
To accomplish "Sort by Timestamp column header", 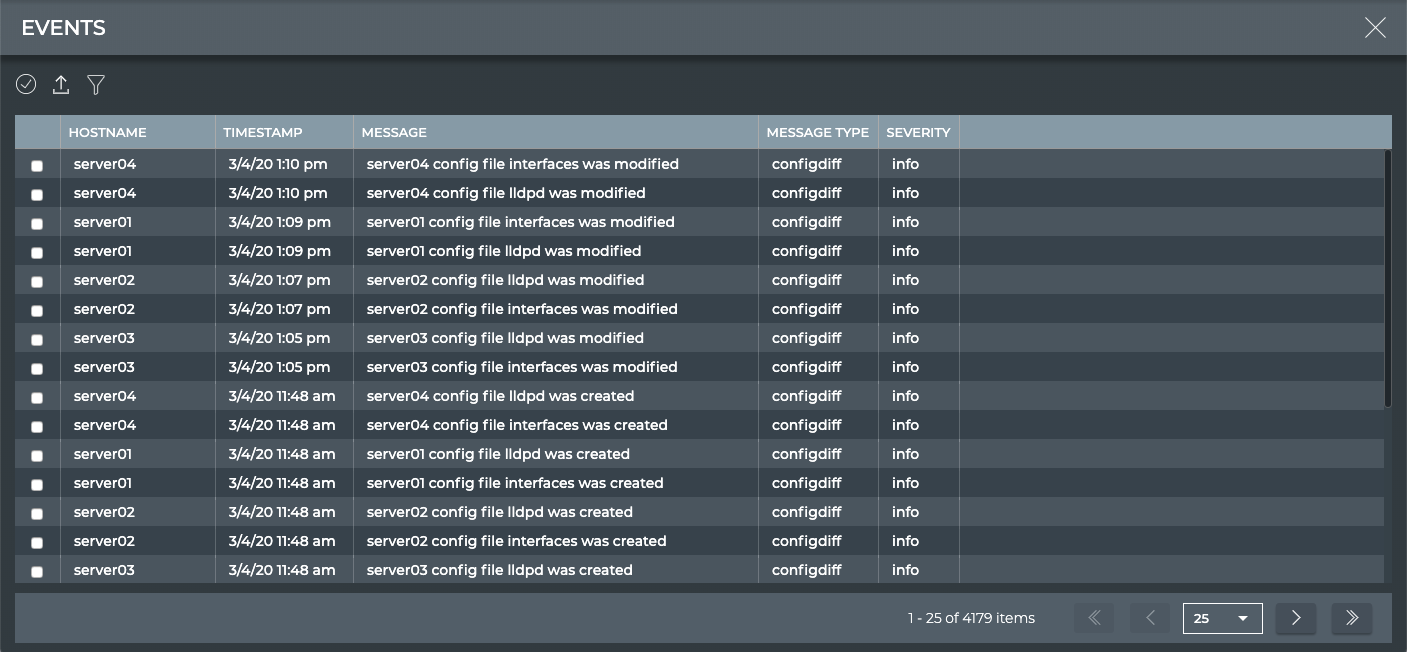I will 263,132.
